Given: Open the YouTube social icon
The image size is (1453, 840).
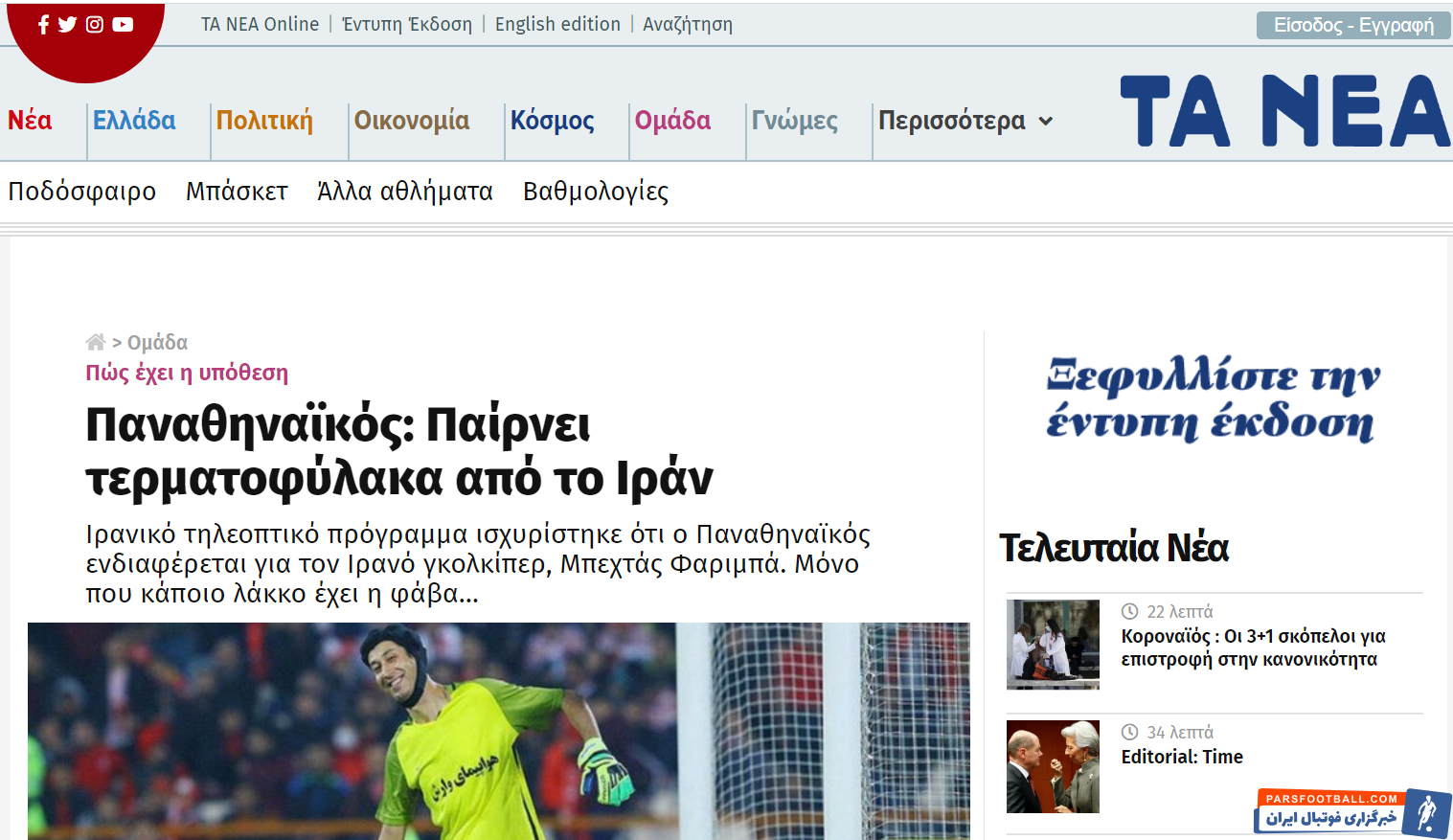Looking at the screenshot, I should [x=123, y=25].
